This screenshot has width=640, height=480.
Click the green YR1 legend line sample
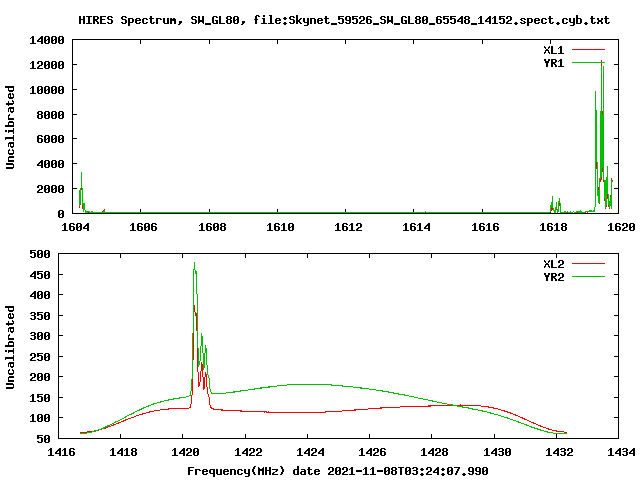(x=588, y=63)
